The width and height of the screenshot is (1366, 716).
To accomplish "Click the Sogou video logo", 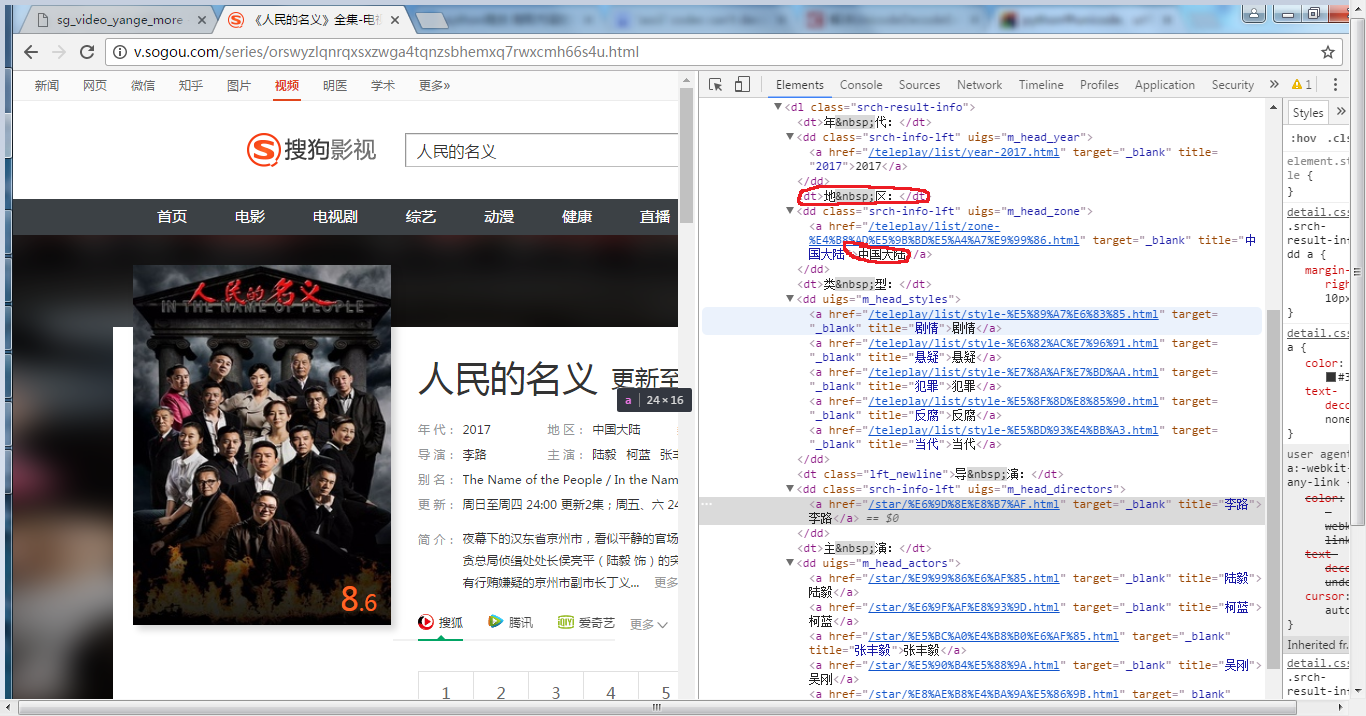I will 311,150.
